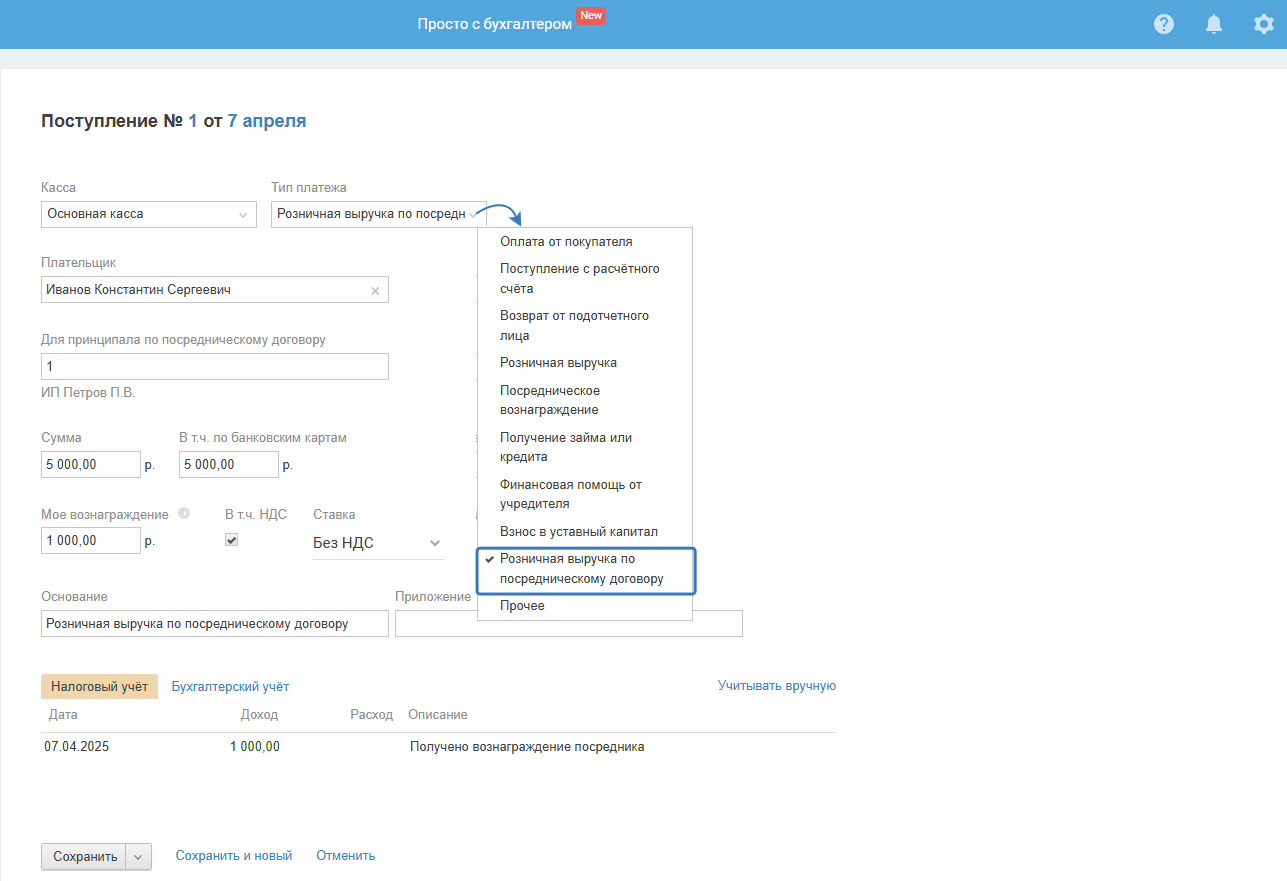Focus the principal contract number field
The image size is (1287, 881).
point(215,367)
